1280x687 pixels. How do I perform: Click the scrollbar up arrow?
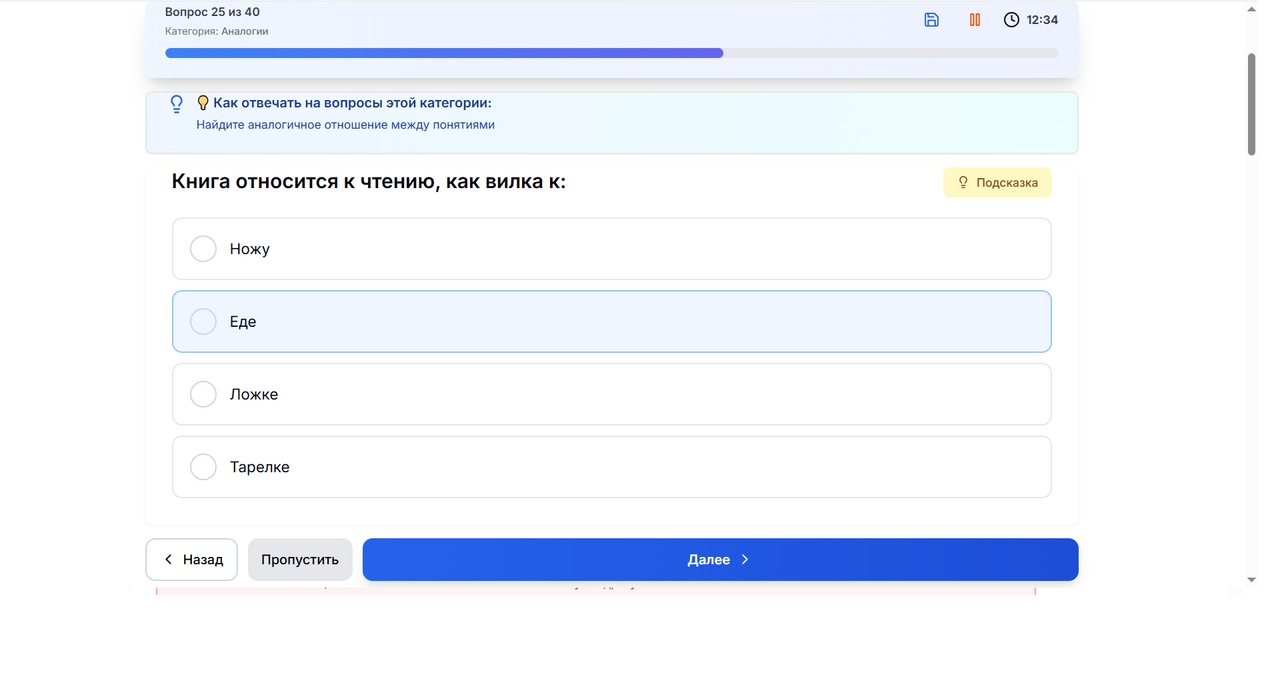click(x=1251, y=8)
